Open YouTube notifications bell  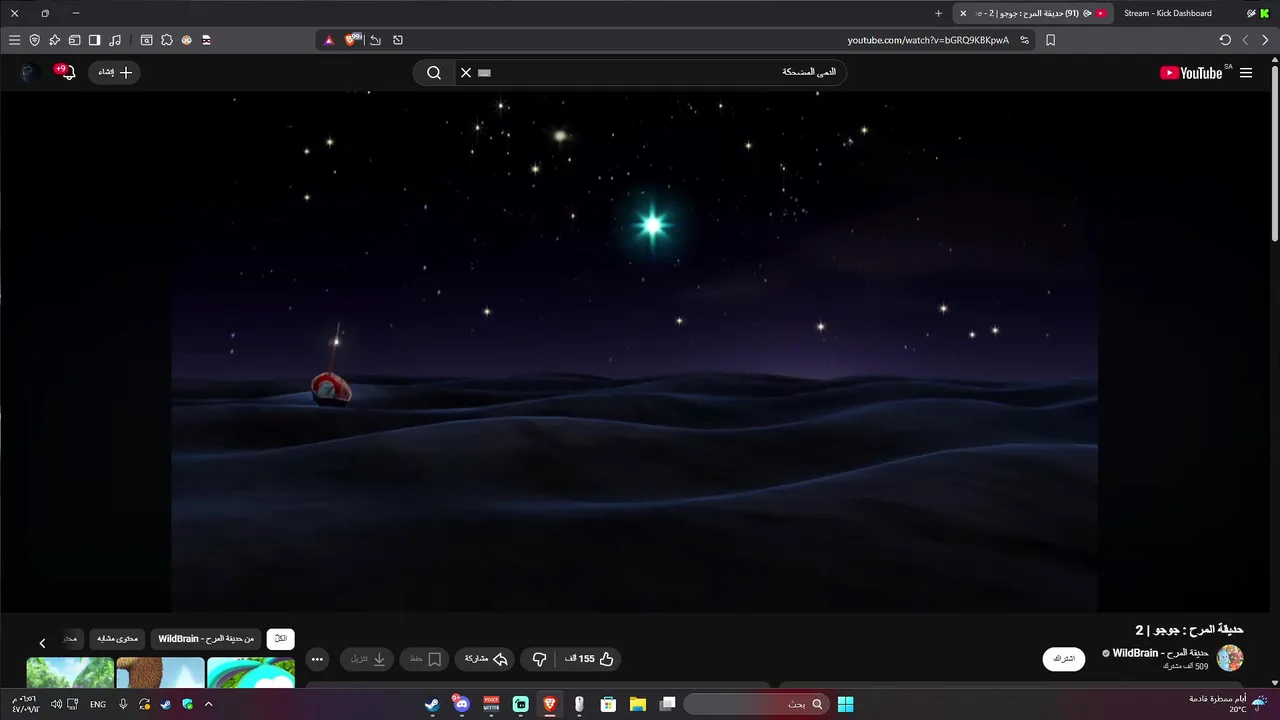(x=66, y=72)
